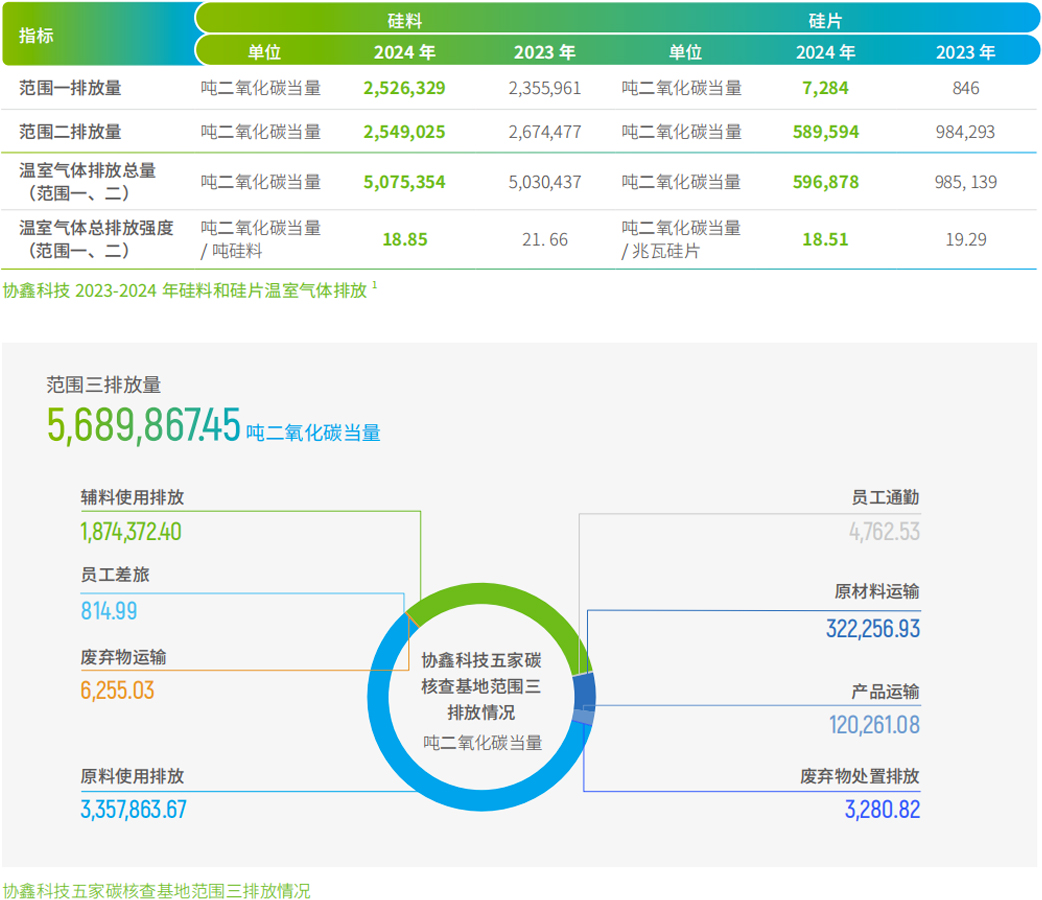Select the 范围二排放量 row label

click(70, 132)
